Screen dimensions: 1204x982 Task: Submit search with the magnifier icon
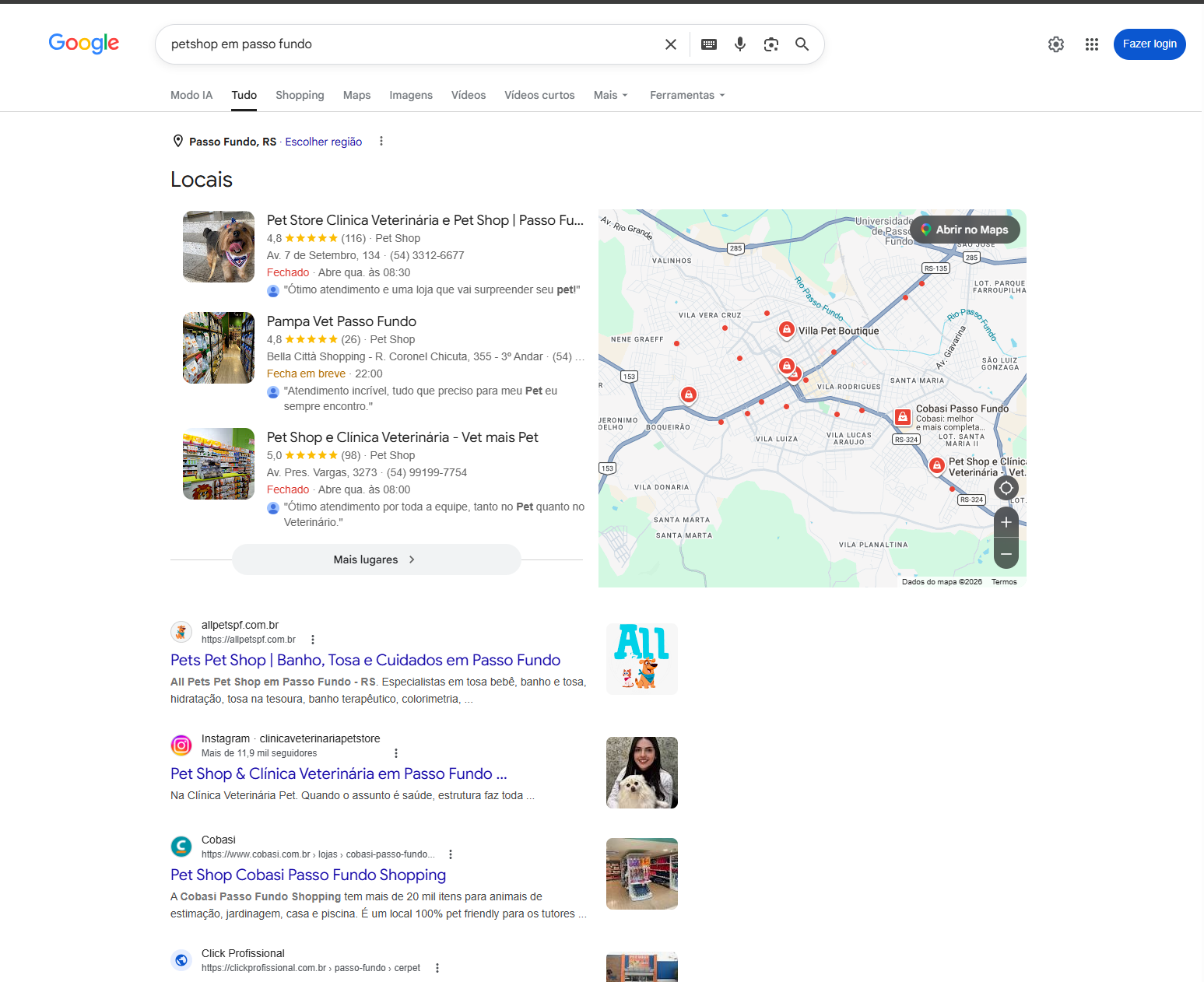point(802,44)
